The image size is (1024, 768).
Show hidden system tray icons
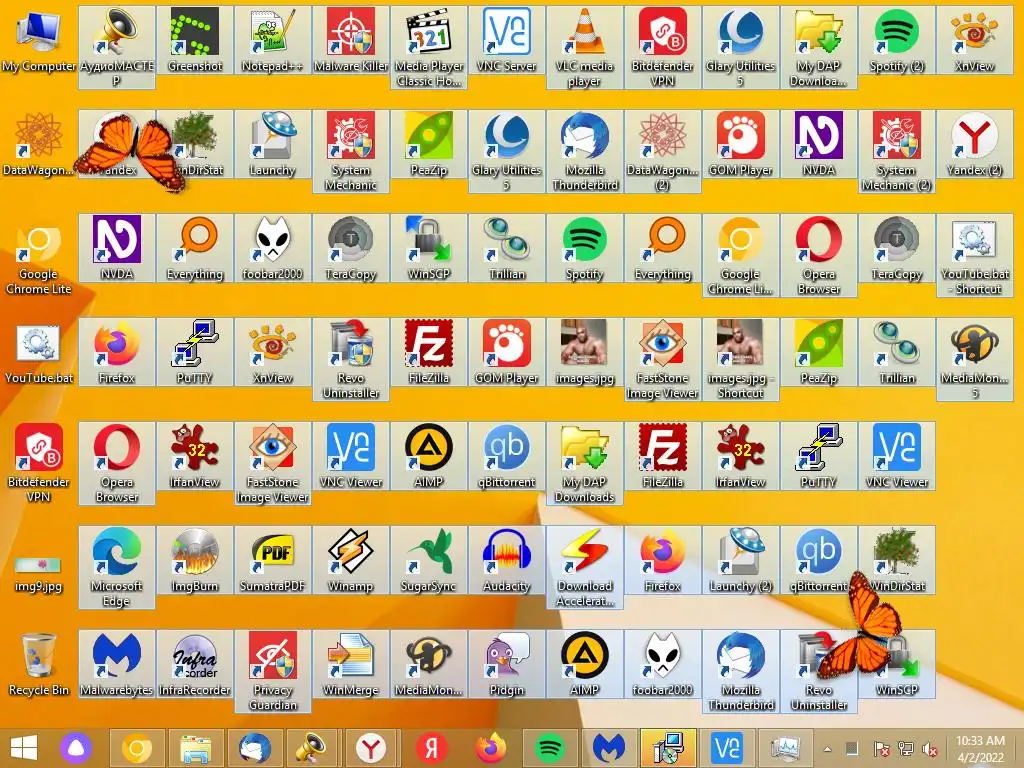coord(827,749)
